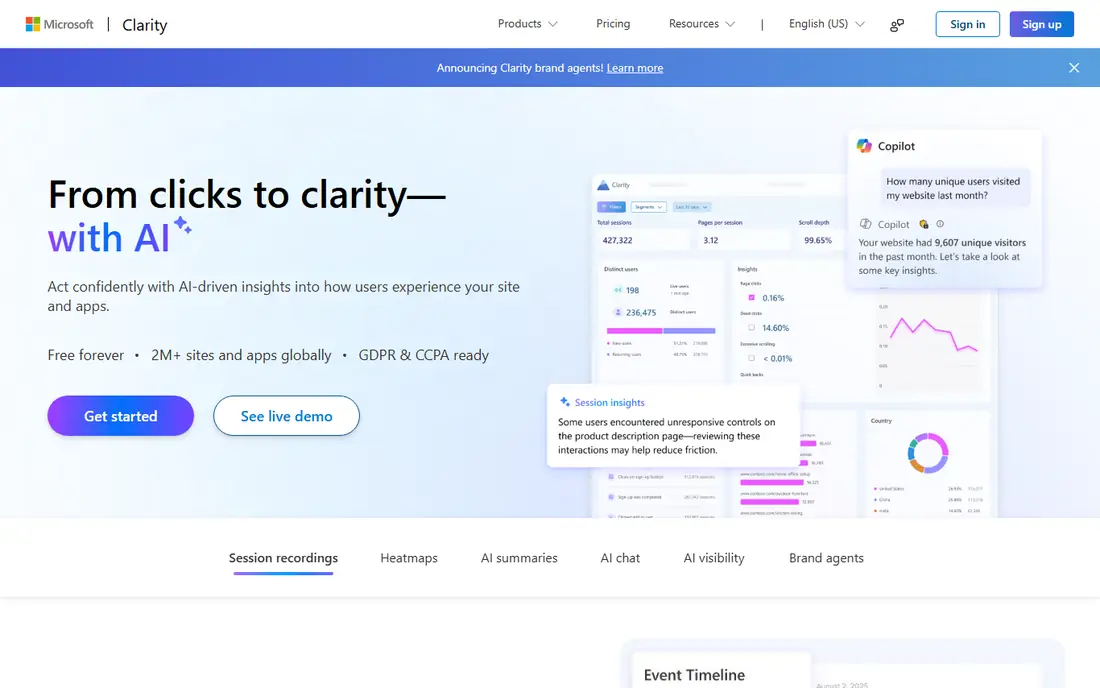Switch to the Heatmaps tab
The width and height of the screenshot is (1100, 688).
(x=409, y=558)
